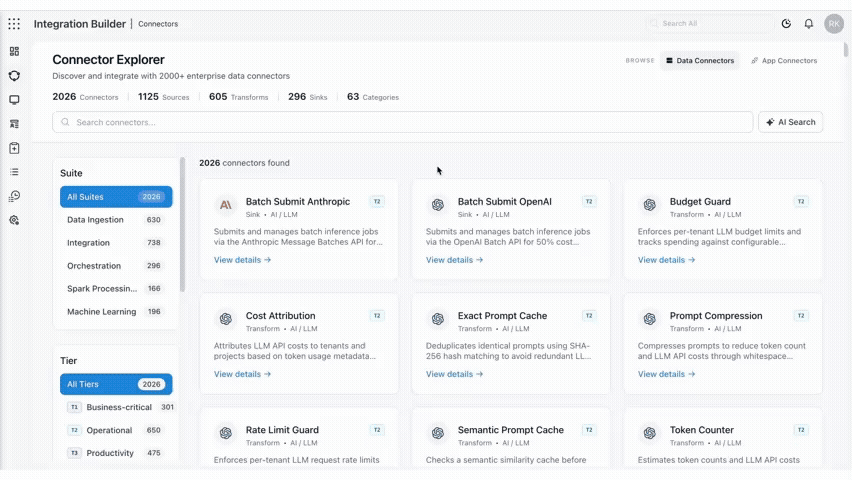This screenshot has width=852, height=480.
Task: Click the monitor icon in left sidebar
Action: tap(14, 100)
